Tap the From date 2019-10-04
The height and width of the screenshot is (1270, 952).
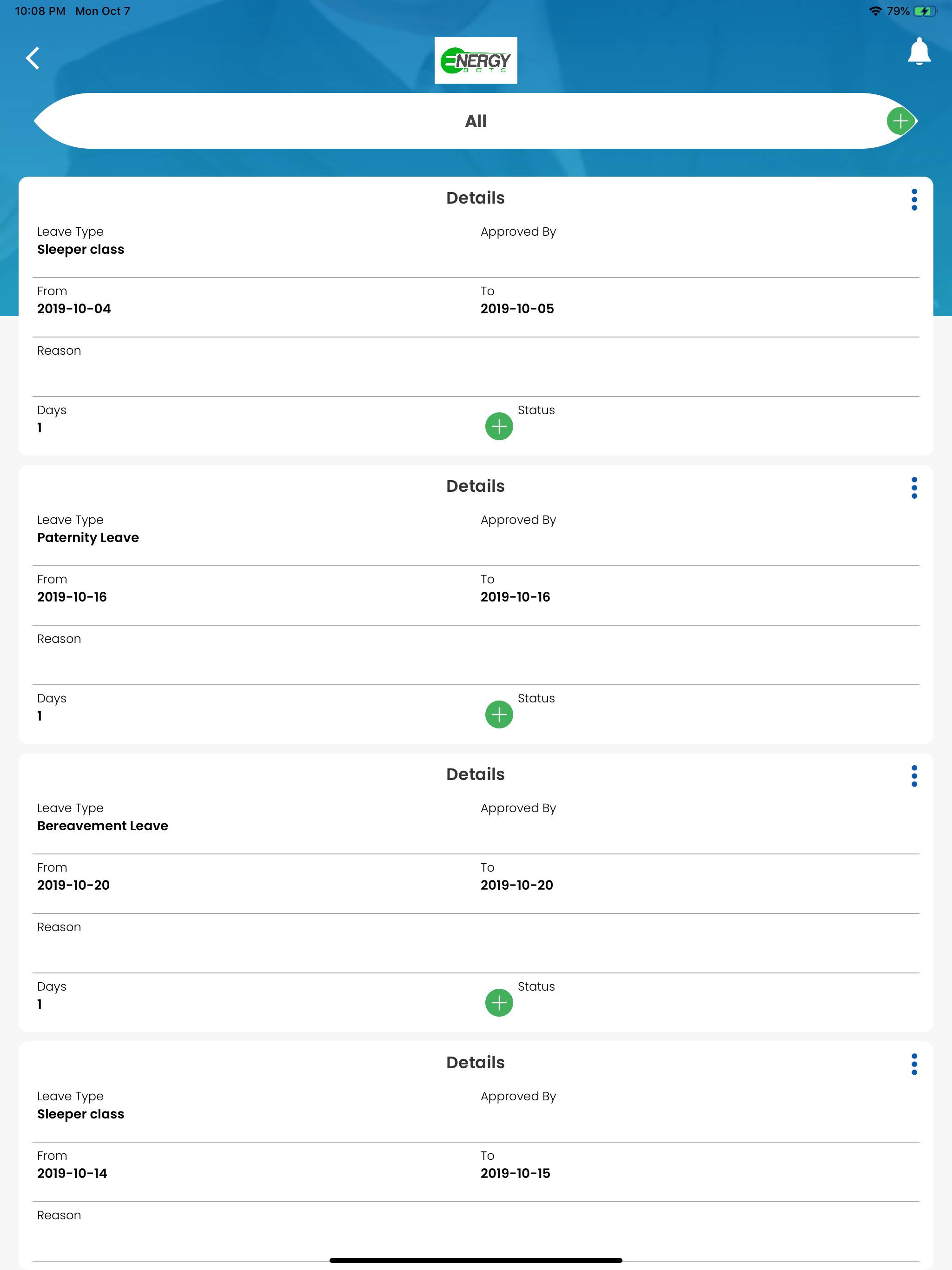(x=74, y=309)
